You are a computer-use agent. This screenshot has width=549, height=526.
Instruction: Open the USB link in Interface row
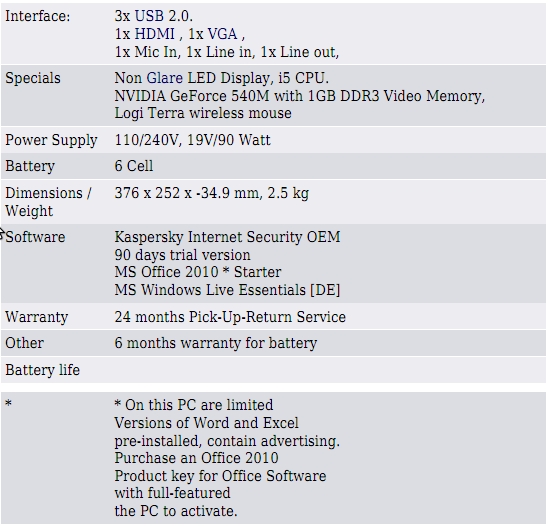point(149,16)
